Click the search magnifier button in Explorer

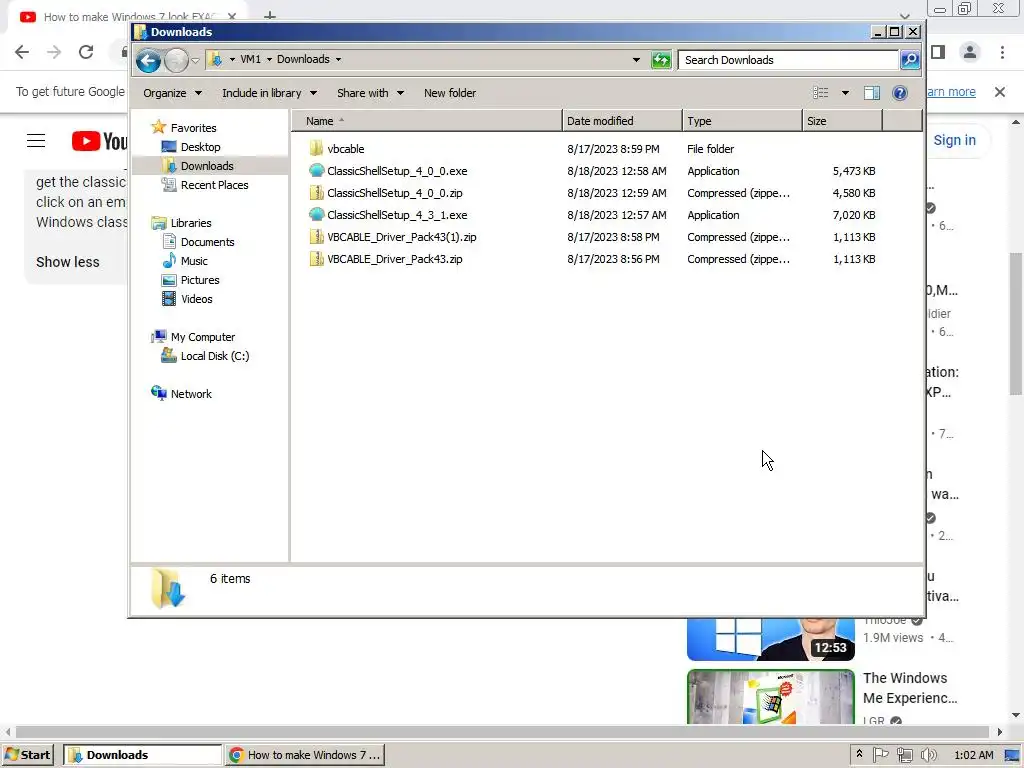(x=910, y=60)
